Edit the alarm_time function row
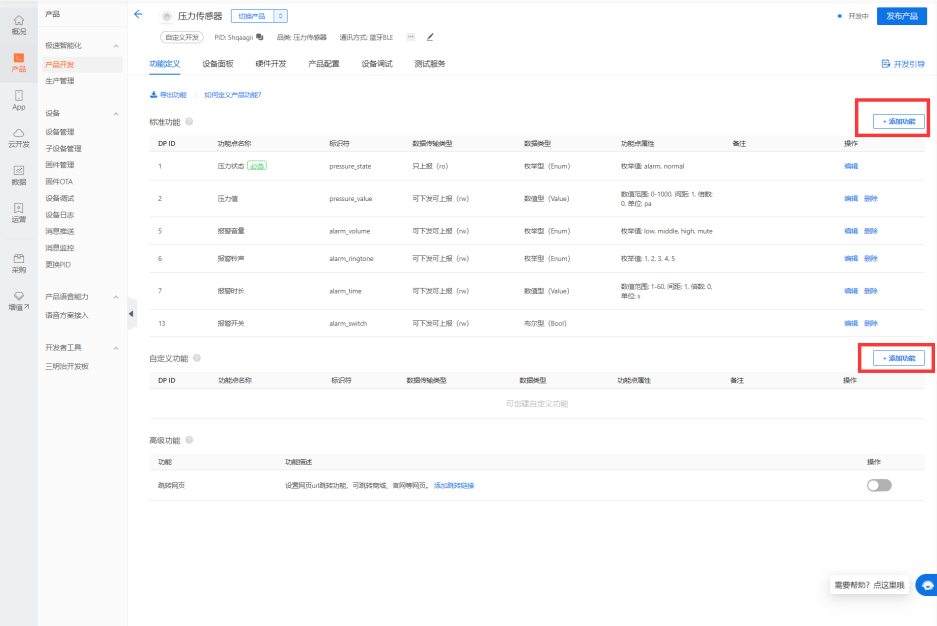Image resolution: width=937 pixels, height=626 pixels. point(851,290)
